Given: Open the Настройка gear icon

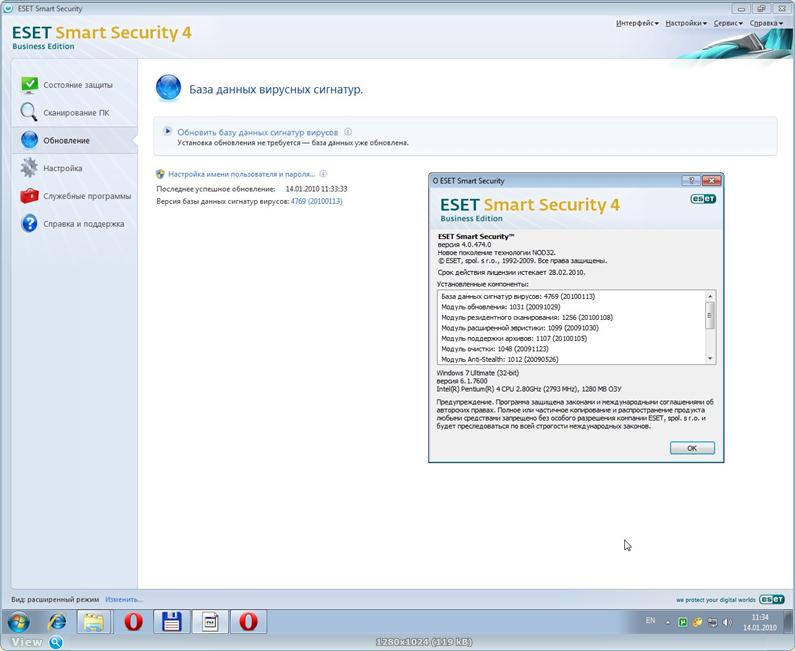Looking at the screenshot, I should click(29, 167).
